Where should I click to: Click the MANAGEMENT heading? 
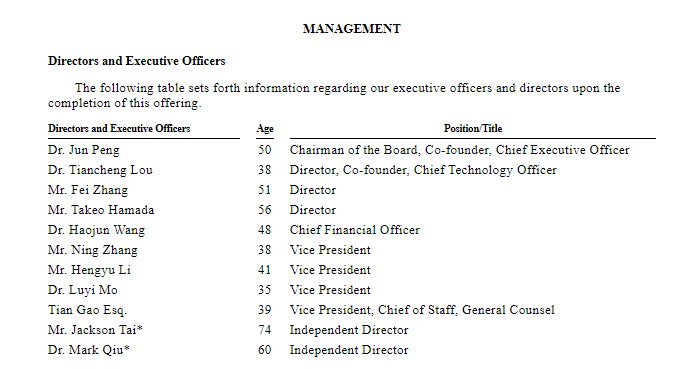352,29
